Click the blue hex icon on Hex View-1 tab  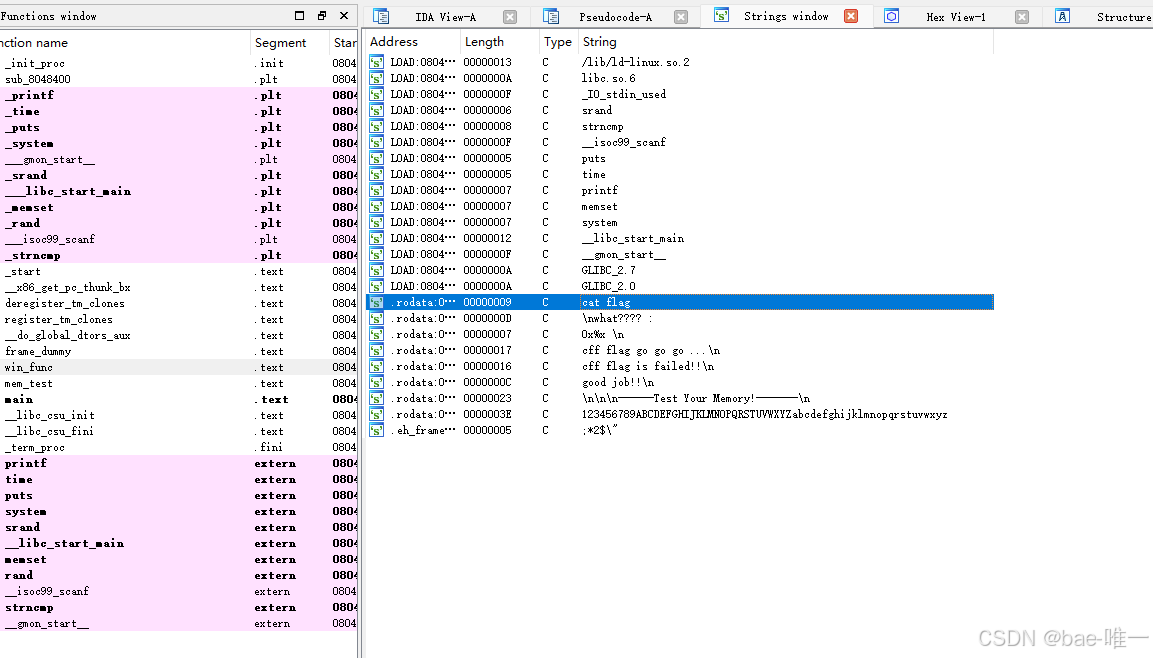click(x=891, y=15)
